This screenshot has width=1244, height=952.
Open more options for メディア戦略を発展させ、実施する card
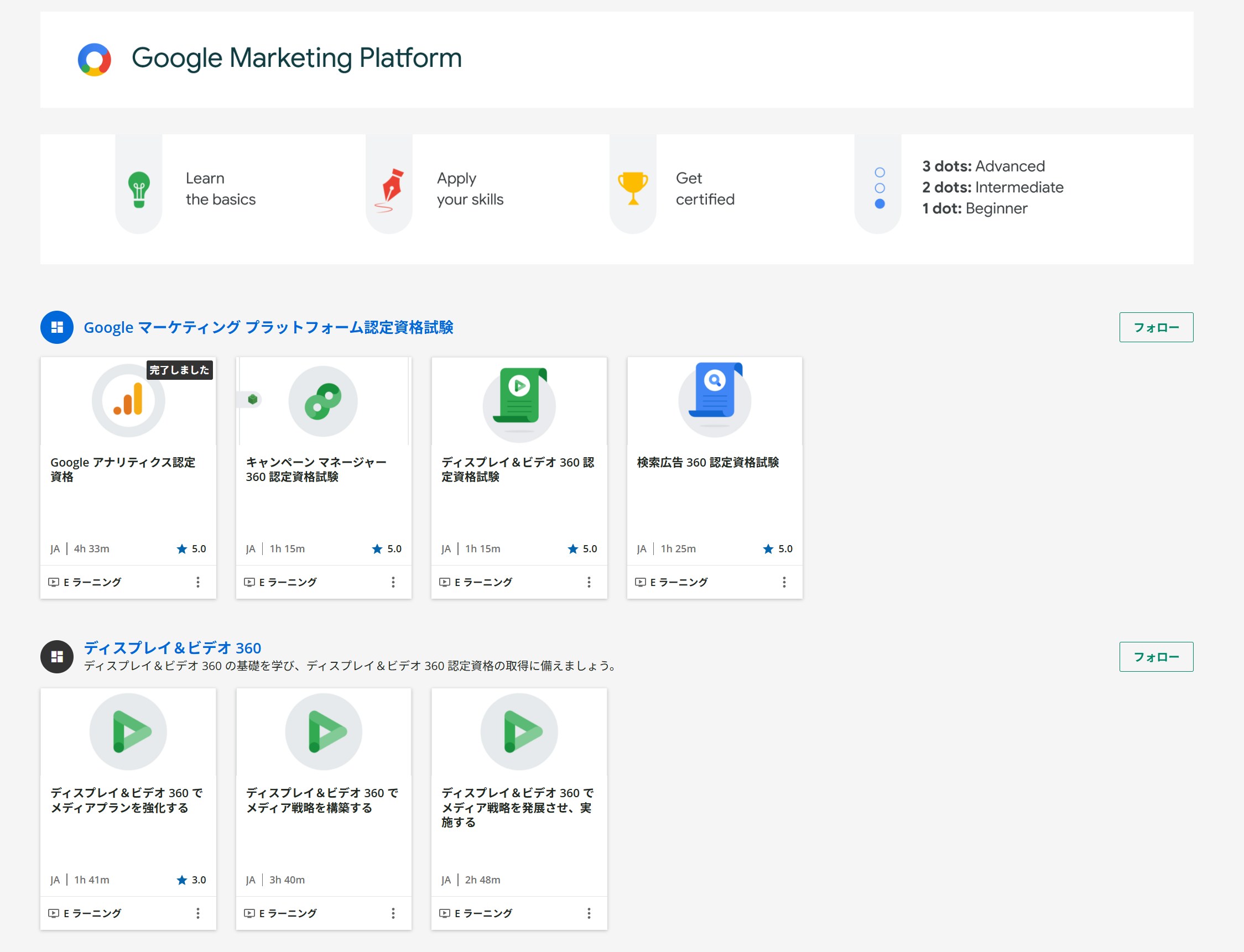click(x=589, y=913)
